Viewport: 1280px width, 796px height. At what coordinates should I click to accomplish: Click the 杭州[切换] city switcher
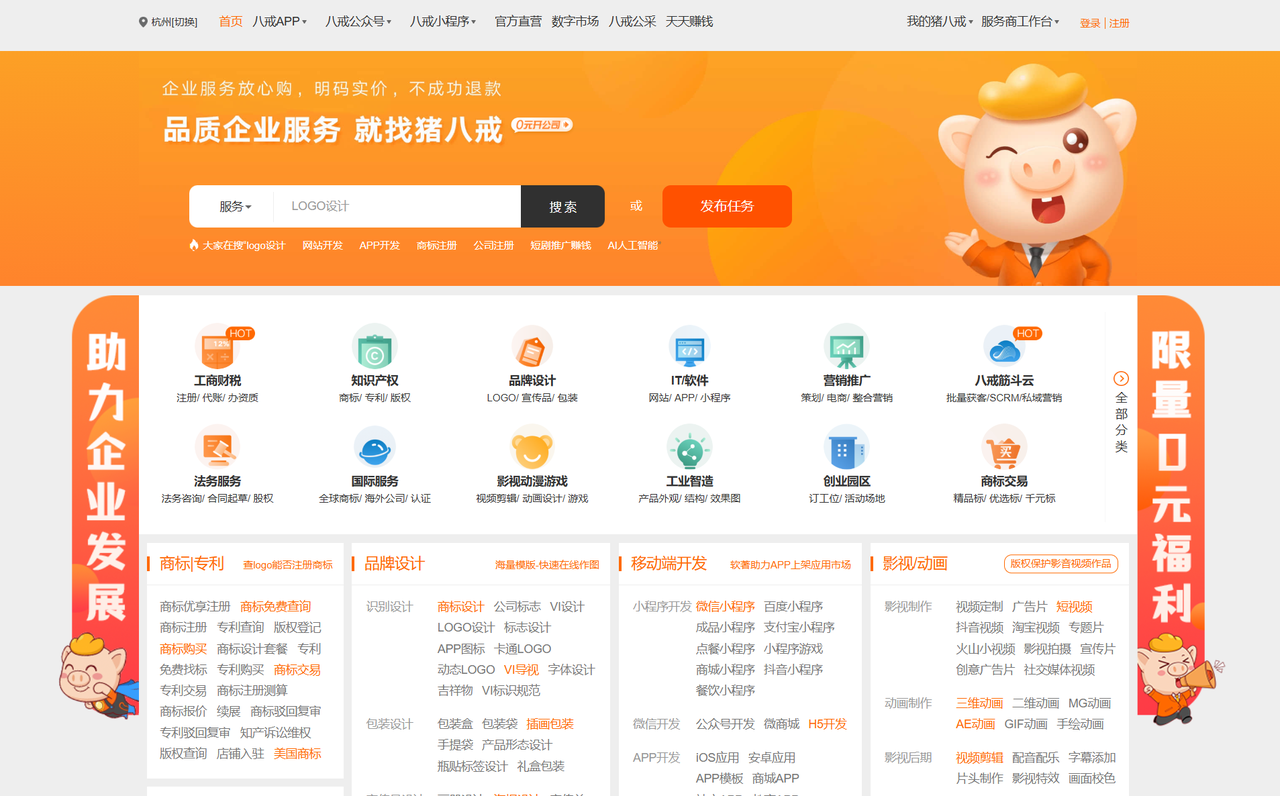pyautogui.click(x=174, y=22)
